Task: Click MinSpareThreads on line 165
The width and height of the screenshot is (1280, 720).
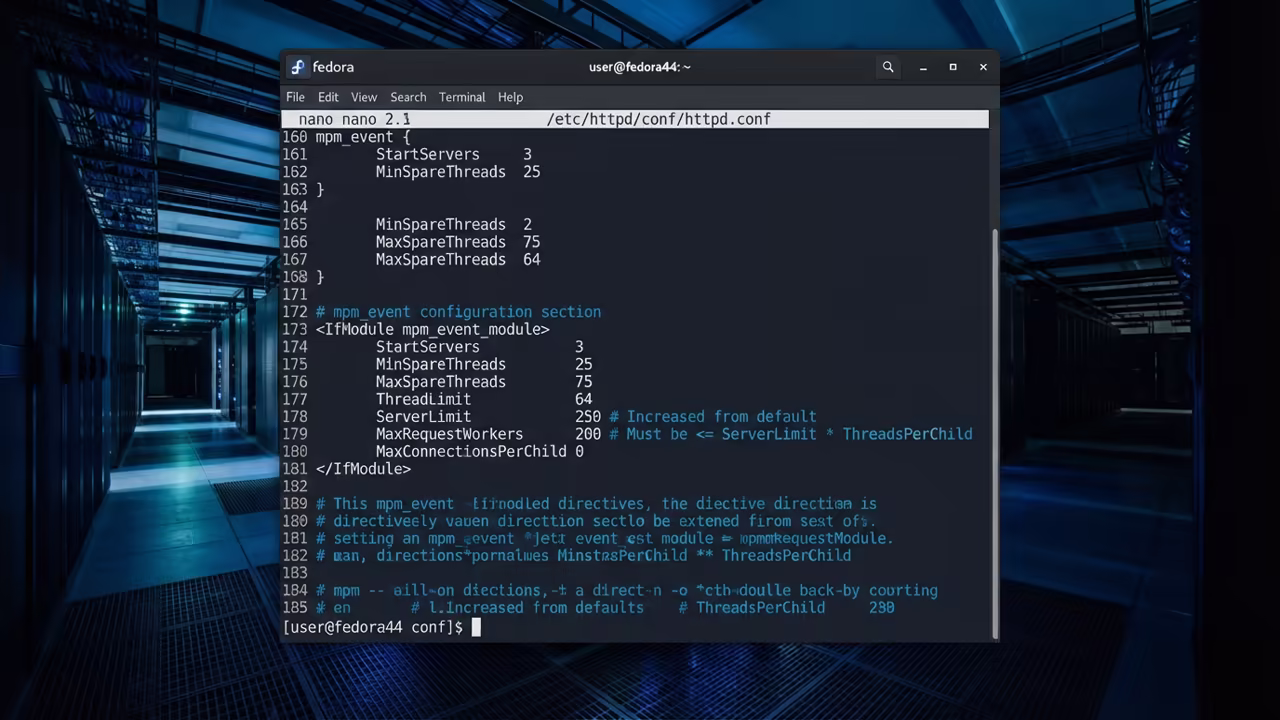Action: (440, 225)
